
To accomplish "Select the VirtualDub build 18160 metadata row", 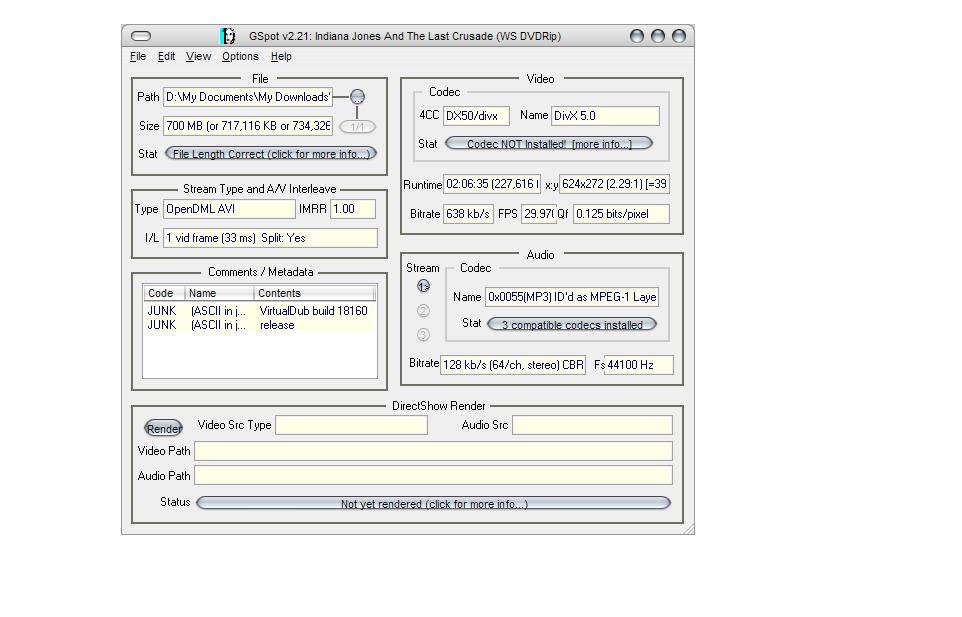I will [260, 311].
